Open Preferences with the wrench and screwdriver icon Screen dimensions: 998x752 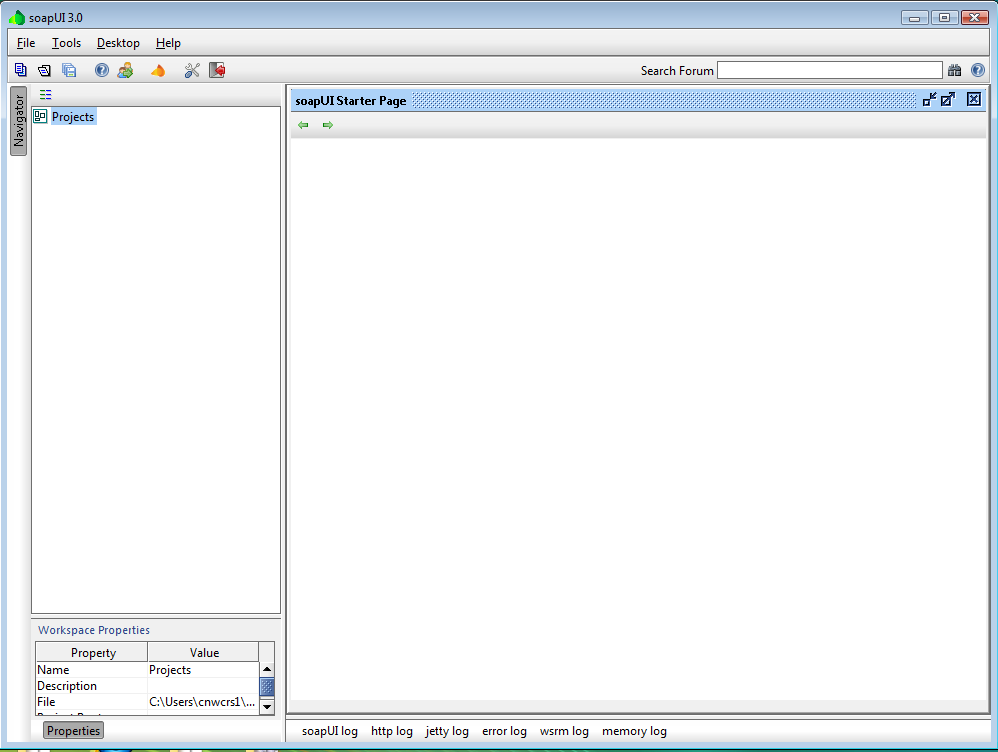(x=192, y=70)
